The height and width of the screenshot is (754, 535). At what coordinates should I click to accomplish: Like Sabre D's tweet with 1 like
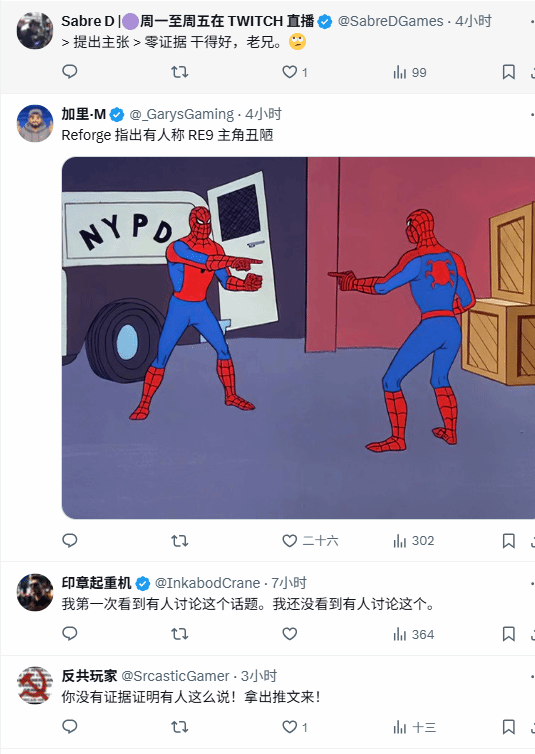coord(295,72)
